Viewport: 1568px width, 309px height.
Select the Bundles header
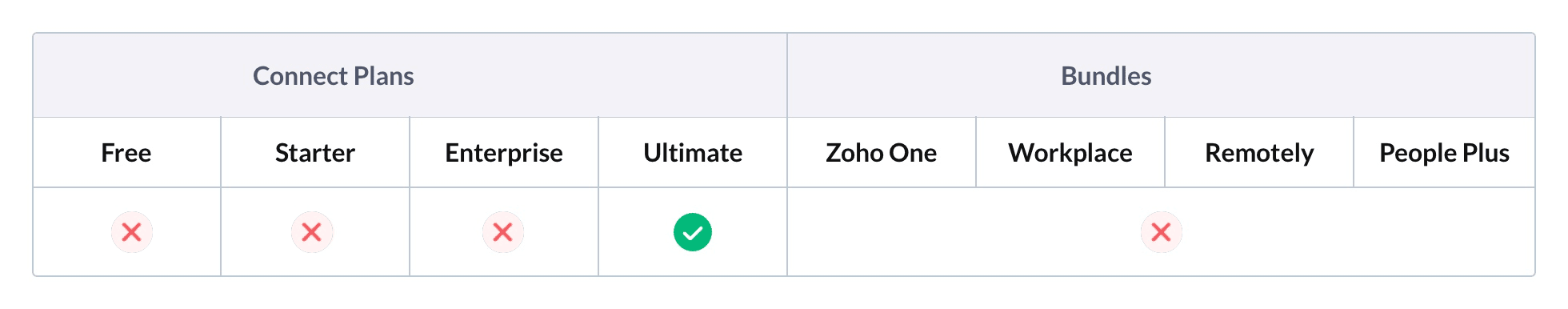coord(1106,76)
